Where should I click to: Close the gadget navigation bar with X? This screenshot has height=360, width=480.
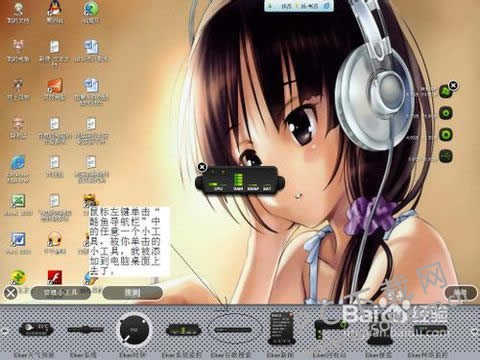point(11,293)
